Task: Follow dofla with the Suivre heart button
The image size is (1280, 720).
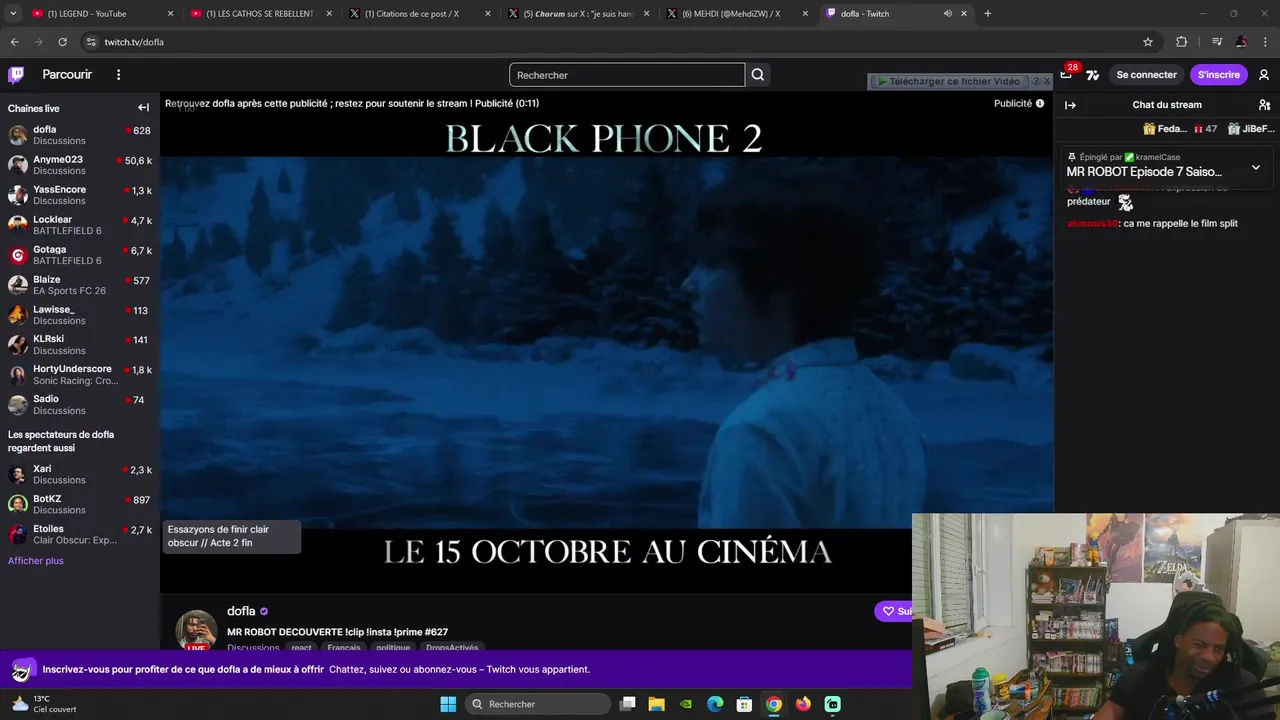Action: pos(893,611)
